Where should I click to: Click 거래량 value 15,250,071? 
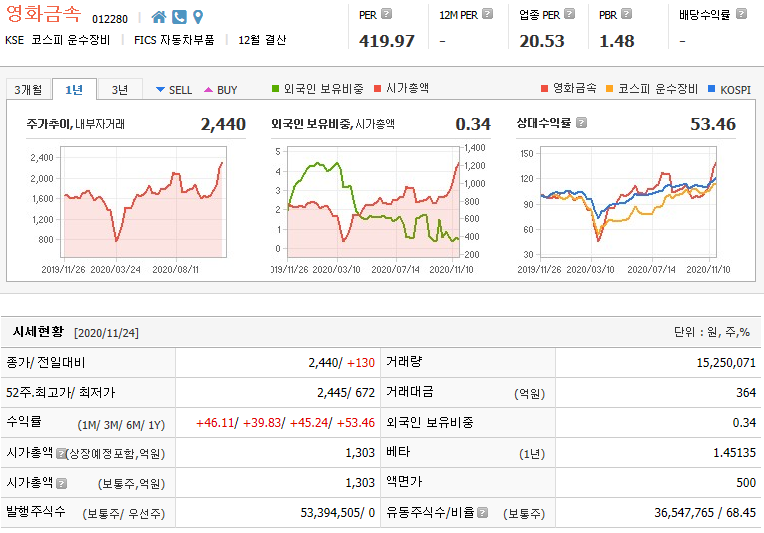click(x=726, y=363)
